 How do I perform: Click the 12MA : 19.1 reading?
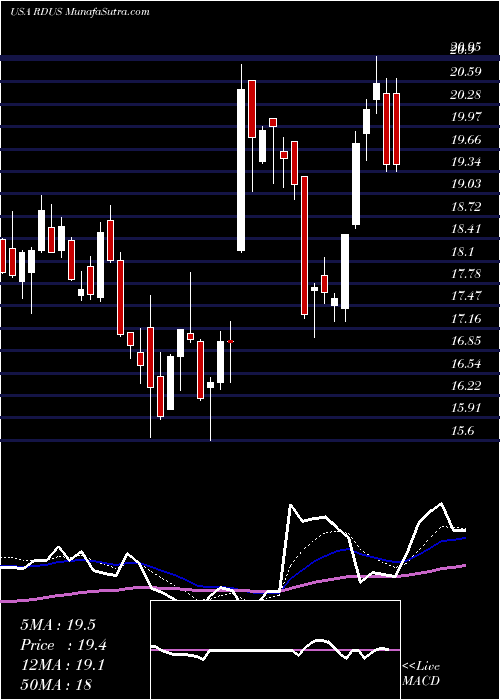tap(62, 665)
